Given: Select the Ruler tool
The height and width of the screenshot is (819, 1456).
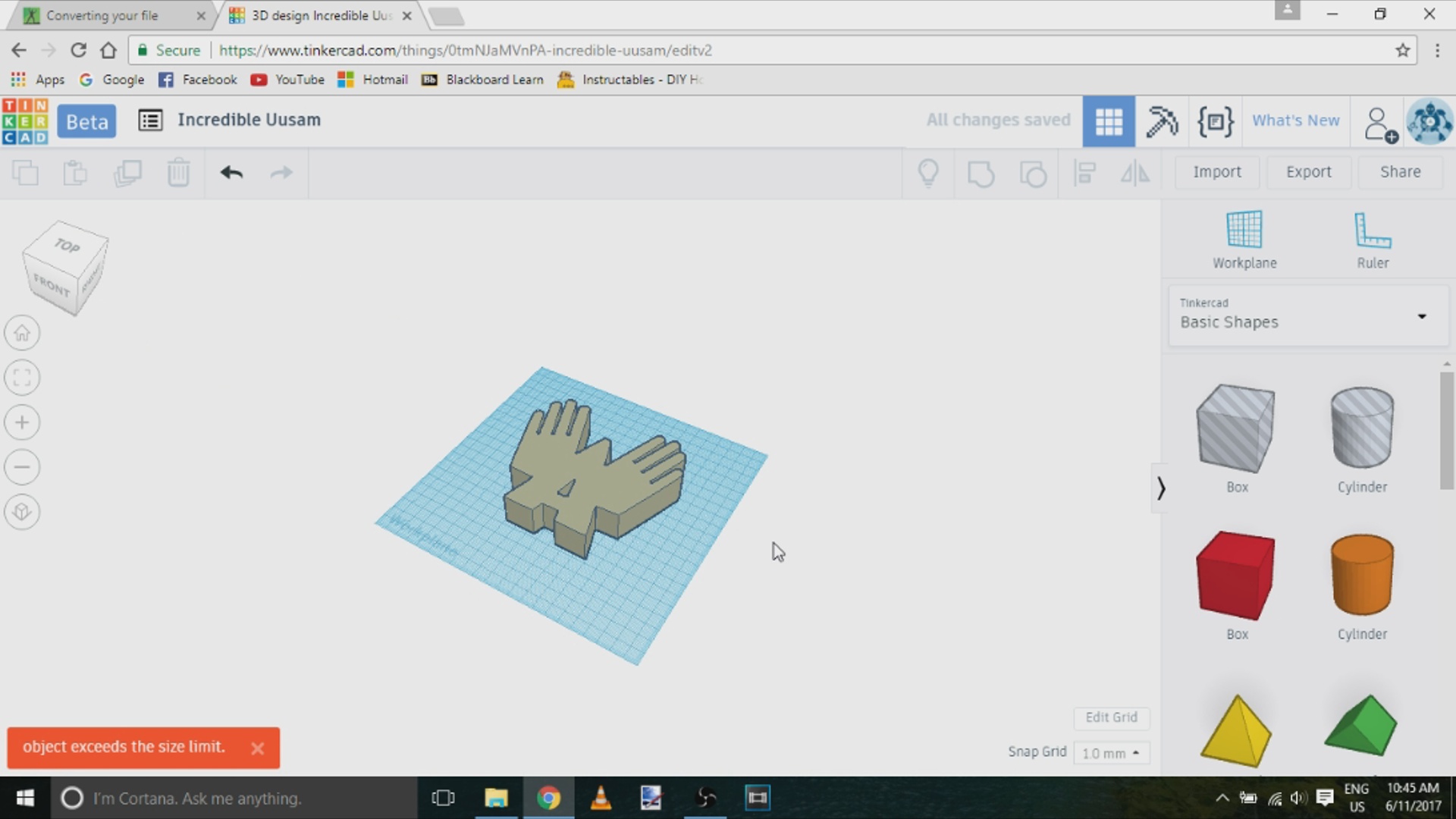Looking at the screenshot, I should (1372, 230).
